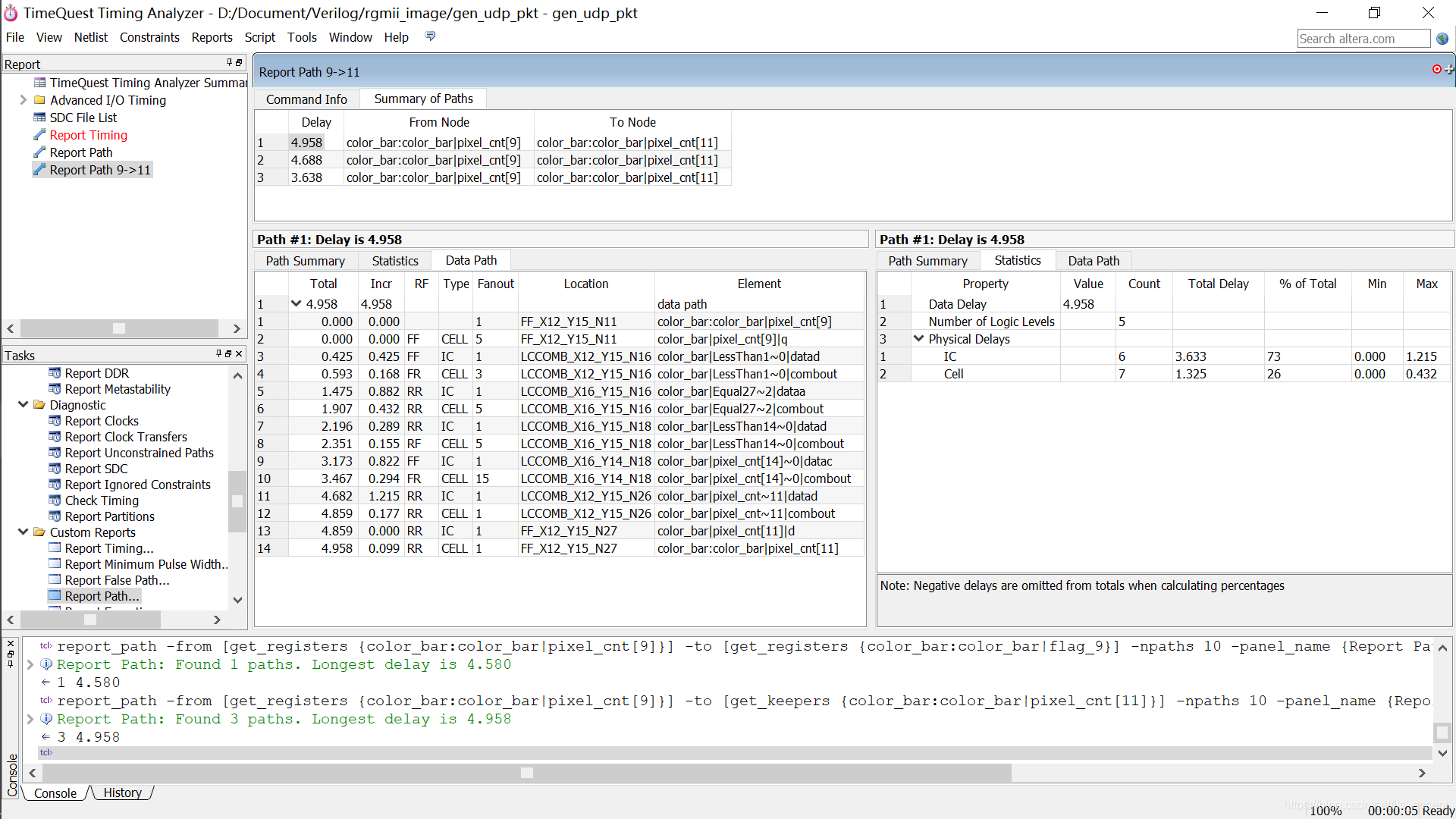Click the Tasks panel vertical scrollbar thumb

(237, 501)
